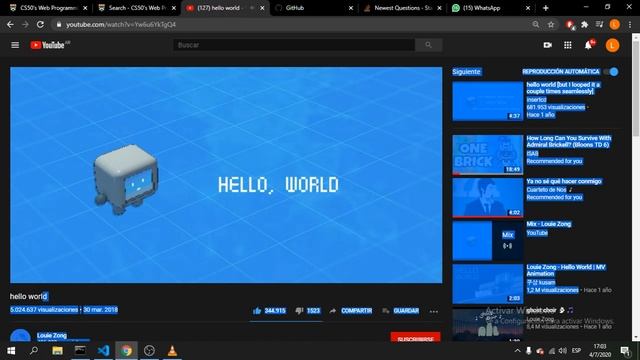The height and width of the screenshot is (360, 640).
Task: Open VLC media player from taskbar
Action: tap(172, 351)
